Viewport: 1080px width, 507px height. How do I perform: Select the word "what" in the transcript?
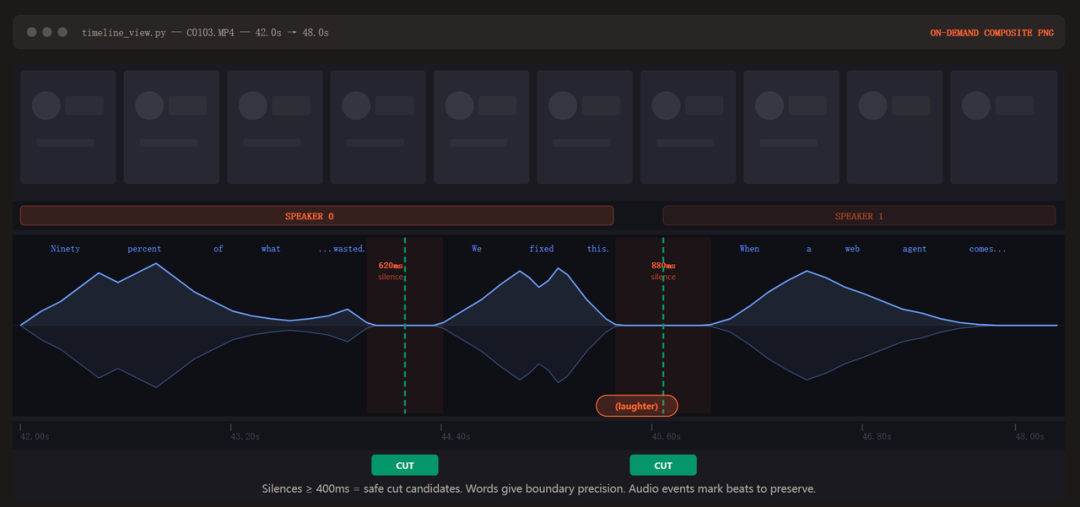[271, 249]
